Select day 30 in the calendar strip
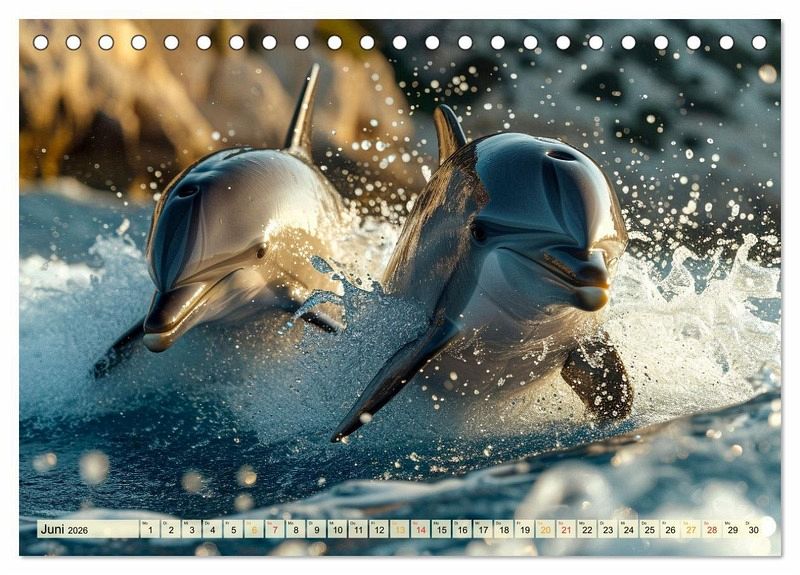 [754, 529]
